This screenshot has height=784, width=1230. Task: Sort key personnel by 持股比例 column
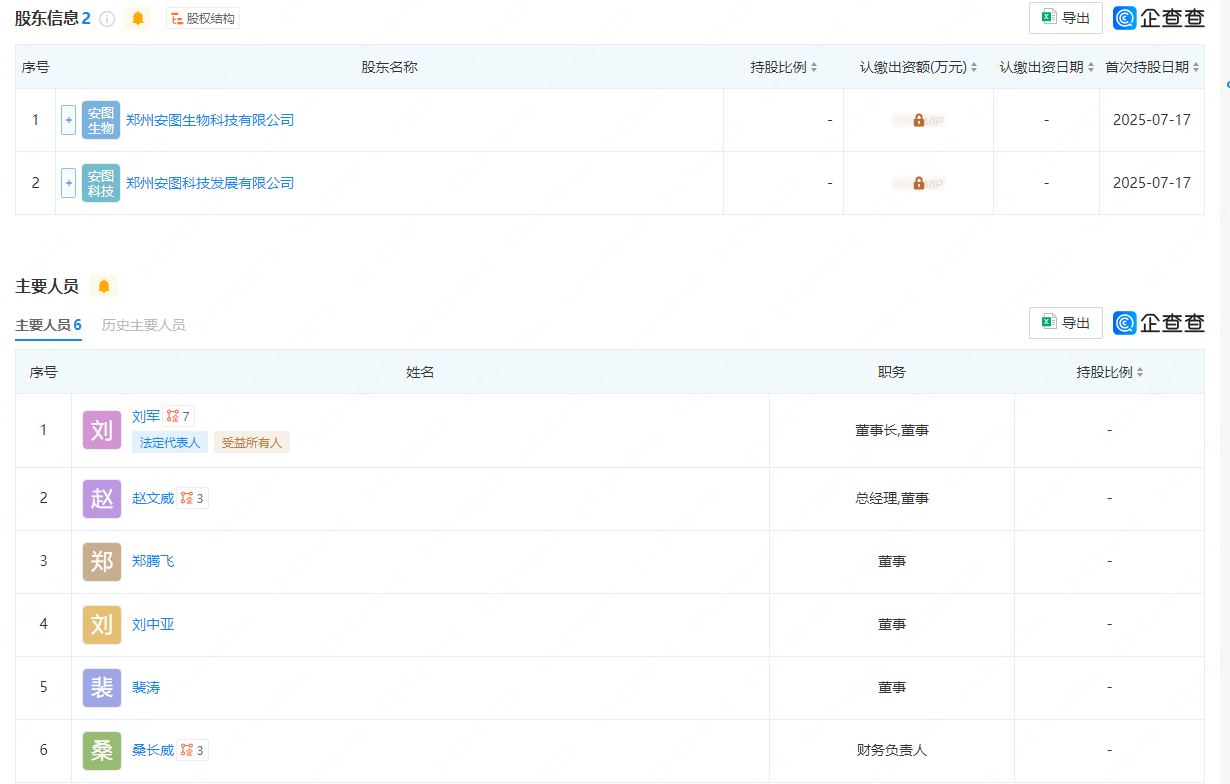click(x=1109, y=372)
